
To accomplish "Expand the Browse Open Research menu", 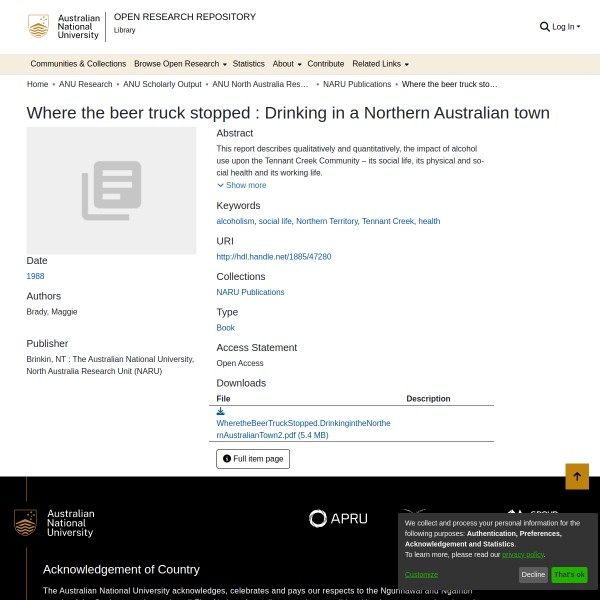I will 180,64.
